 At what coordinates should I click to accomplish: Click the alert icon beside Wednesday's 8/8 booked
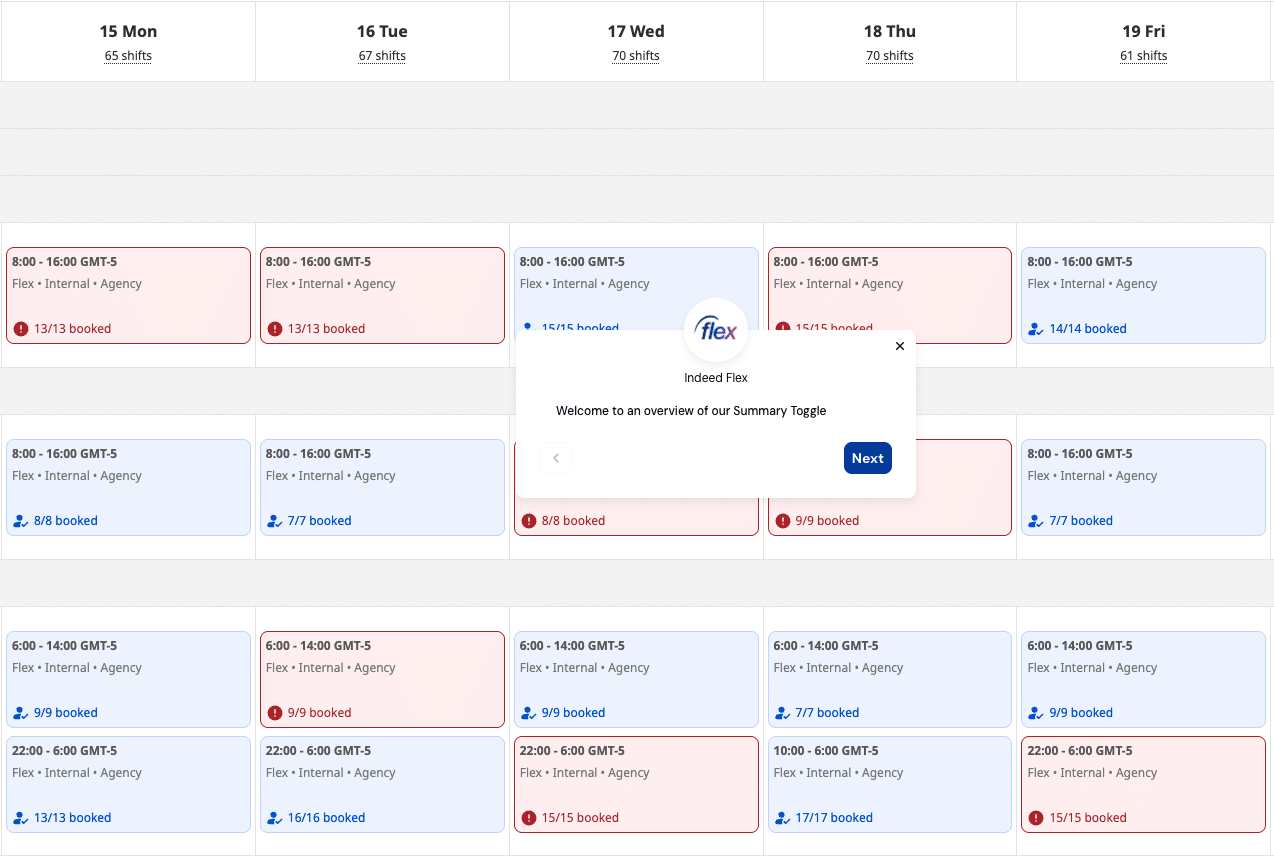point(529,521)
